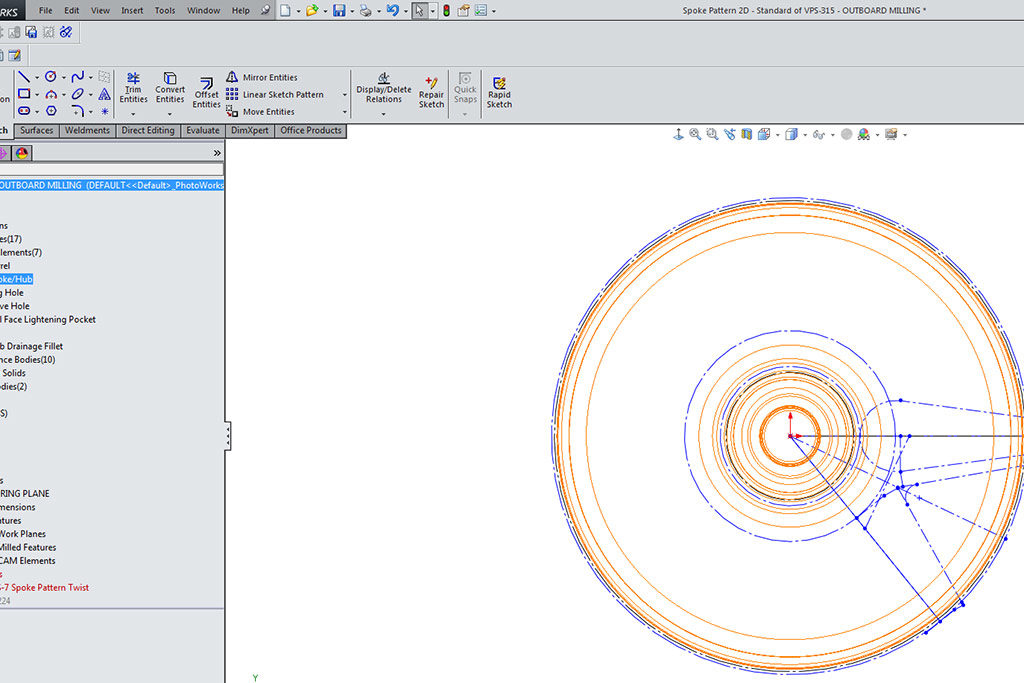The width and height of the screenshot is (1024, 683).
Task: Click the Open document folder icon
Action: 312,10
